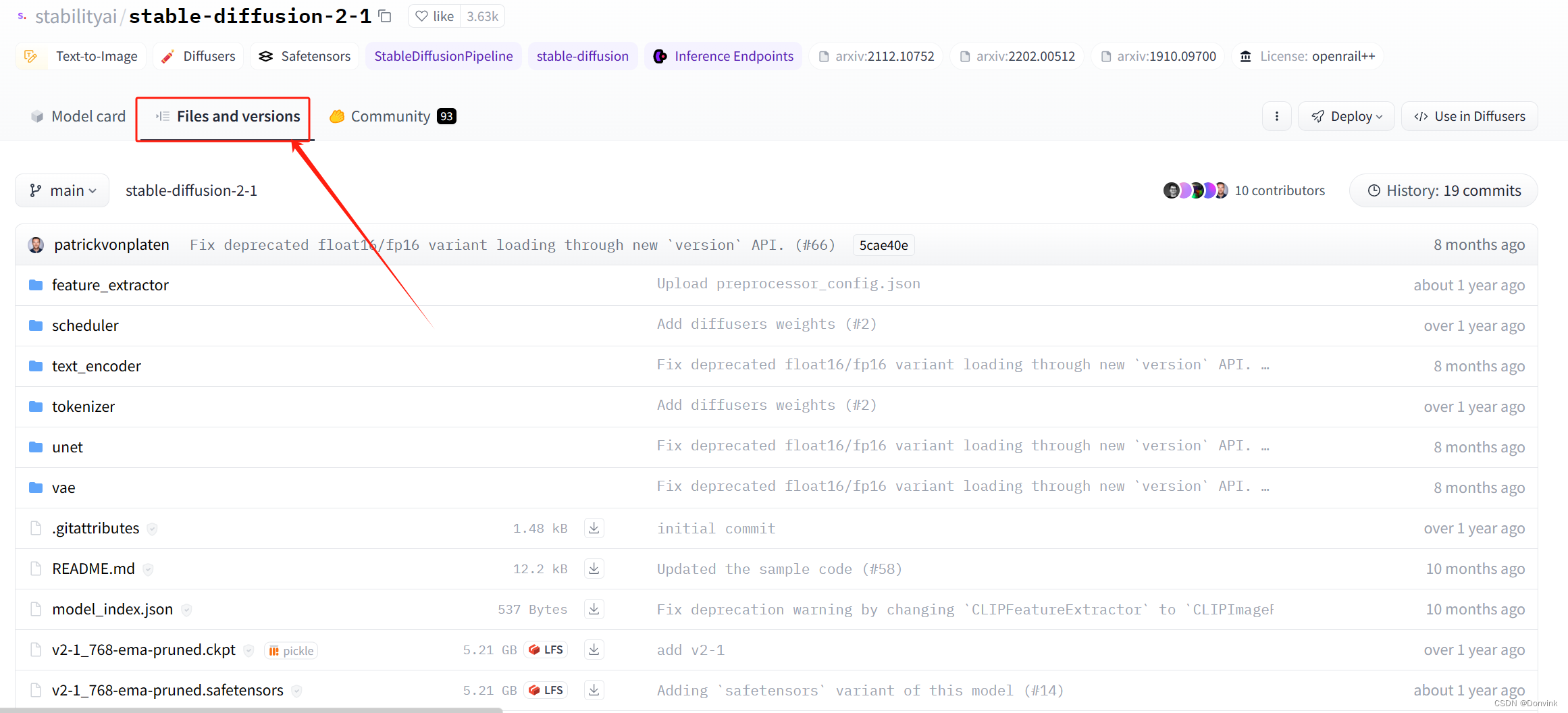Download v2-1_768-ema-pruned.ckpt file

pyautogui.click(x=594, y=650)
